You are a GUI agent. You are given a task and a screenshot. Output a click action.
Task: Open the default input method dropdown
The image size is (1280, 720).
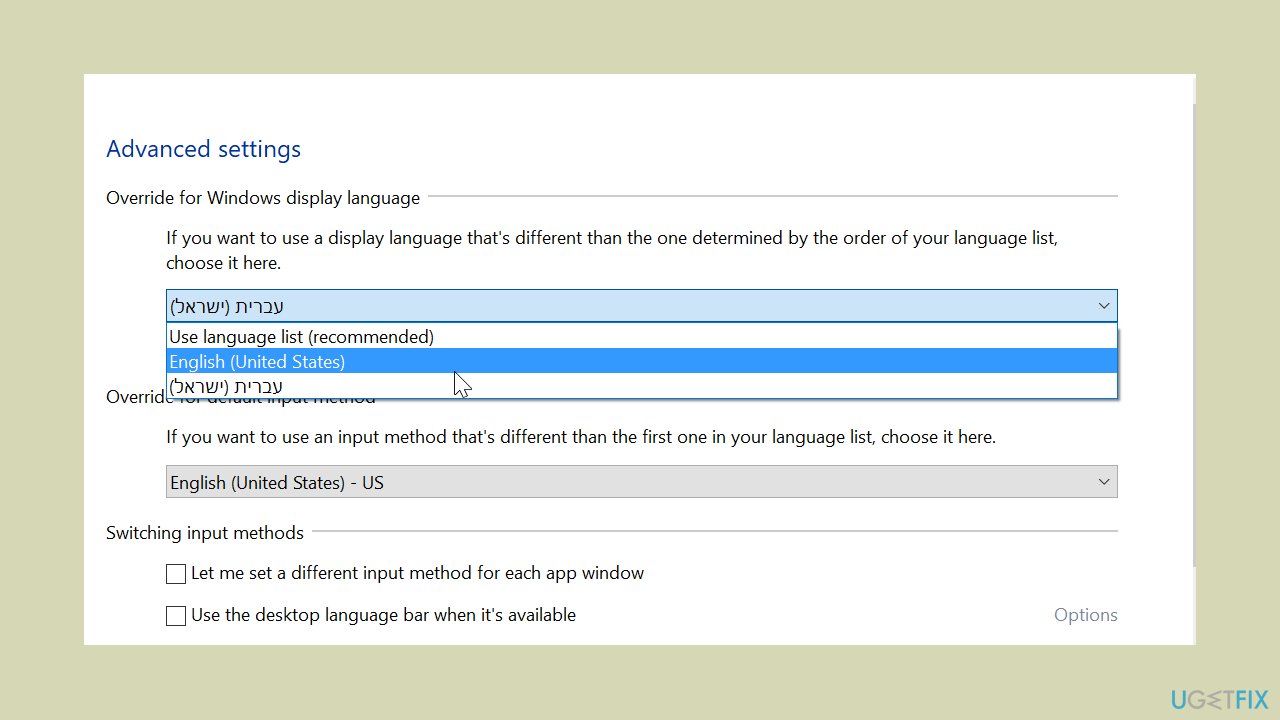point(641,482)
